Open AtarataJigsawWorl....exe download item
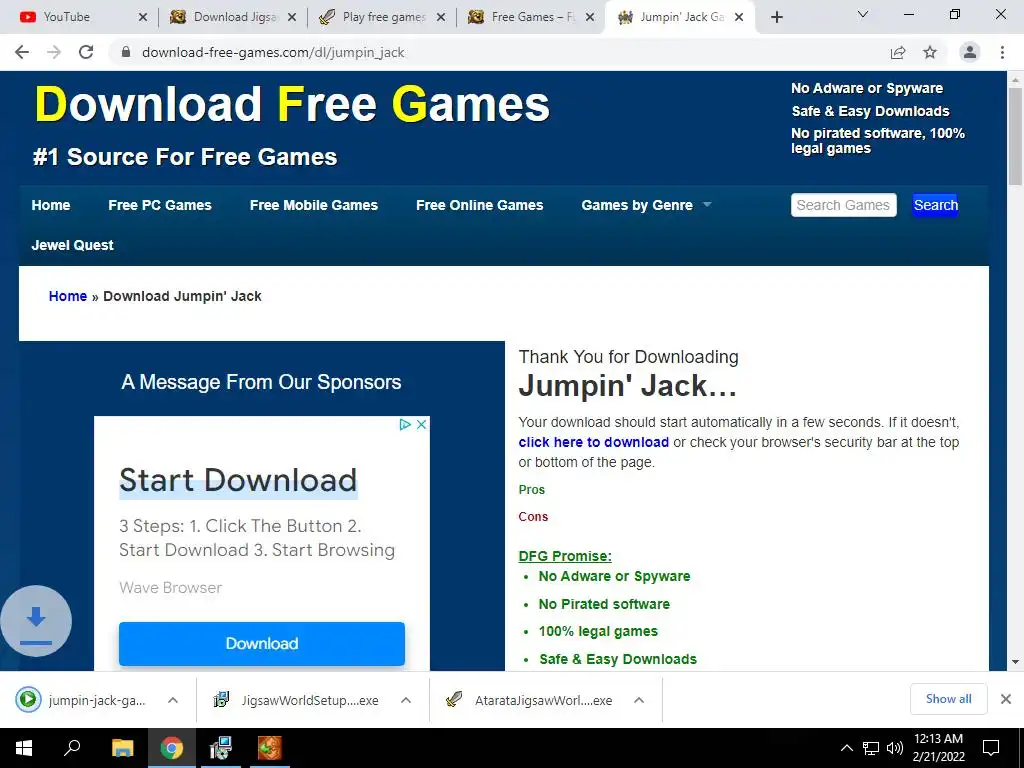This screenshot has height=768, width=1024. [x=530, y=700]
